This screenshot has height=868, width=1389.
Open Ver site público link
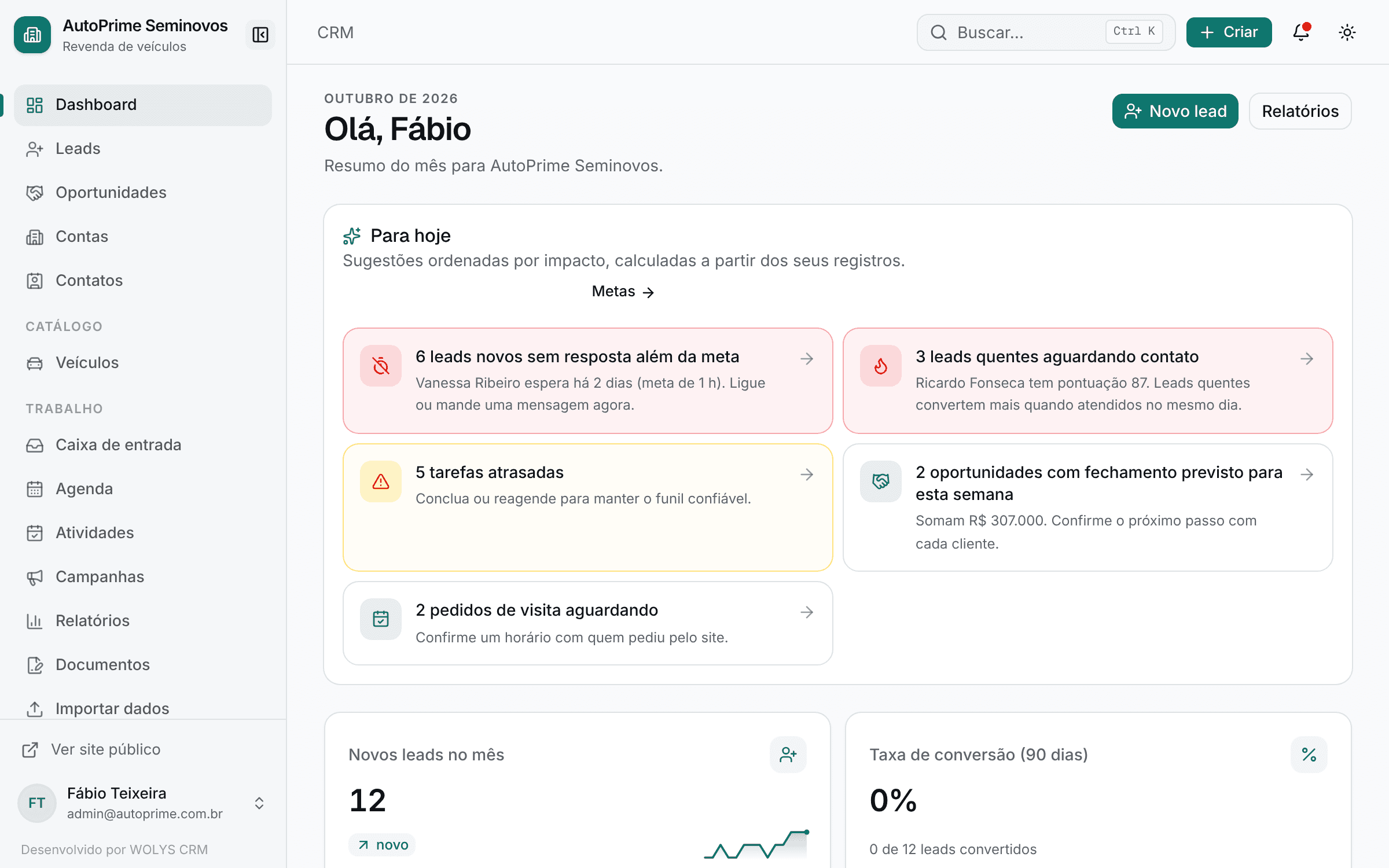coord(91,749)
